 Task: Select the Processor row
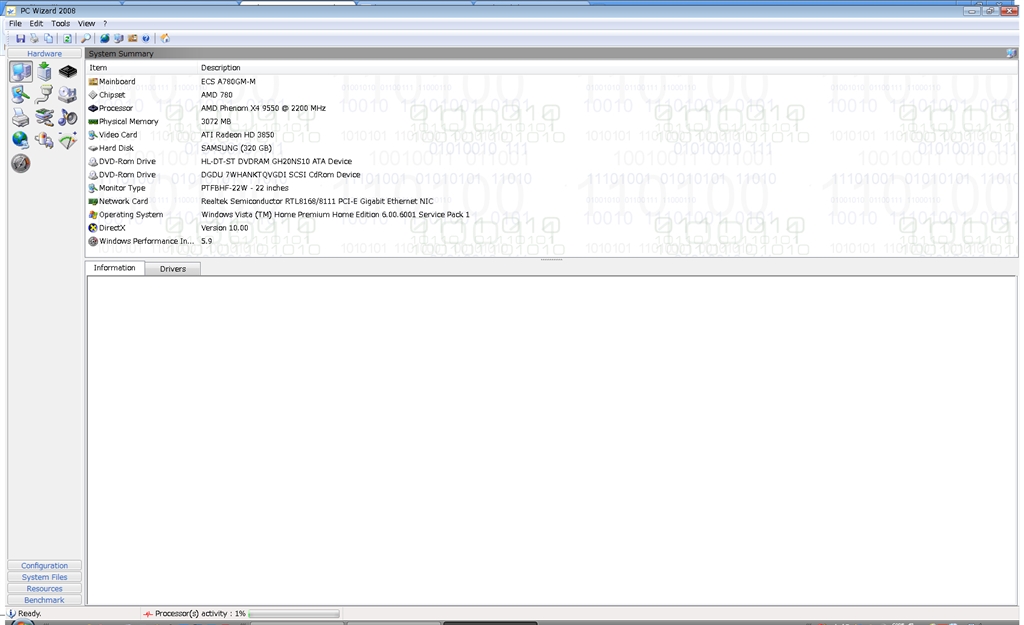pyautogui.click(x=552, y=108)
